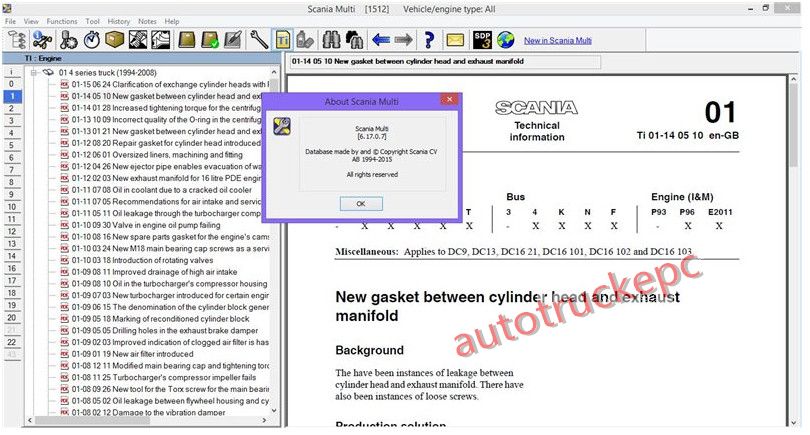
Task: Open the binoculars with vehicle search icon
Action: [354, 40]
